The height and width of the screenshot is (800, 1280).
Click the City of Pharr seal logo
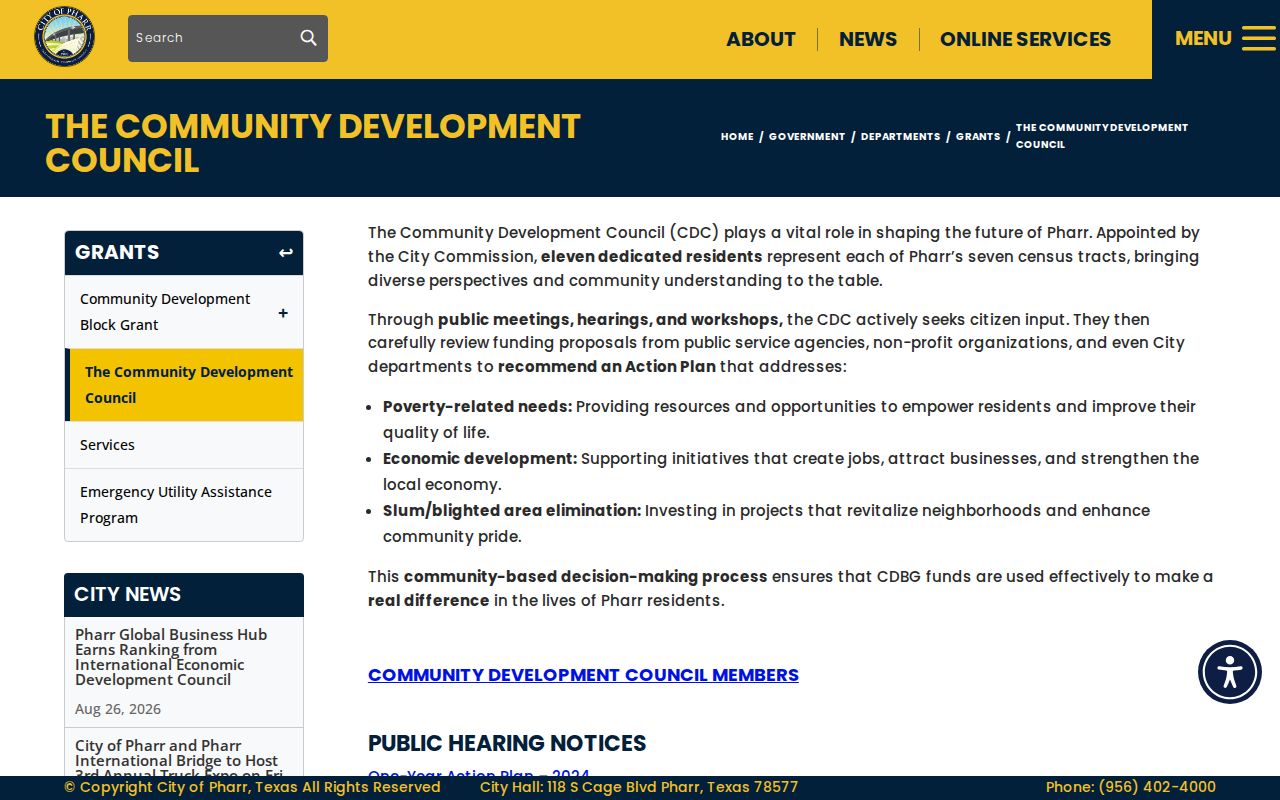[x=64, y=37]
